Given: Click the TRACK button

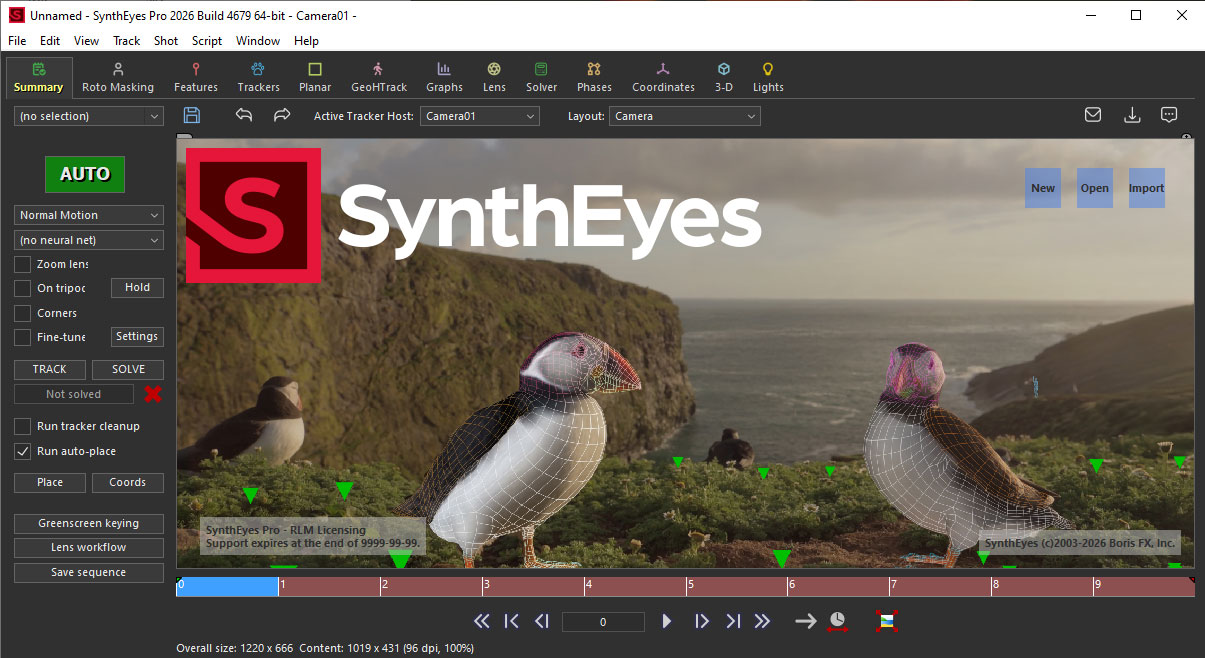Looking at the screenshot, I should pyautogui.click(x=50, y=369).
